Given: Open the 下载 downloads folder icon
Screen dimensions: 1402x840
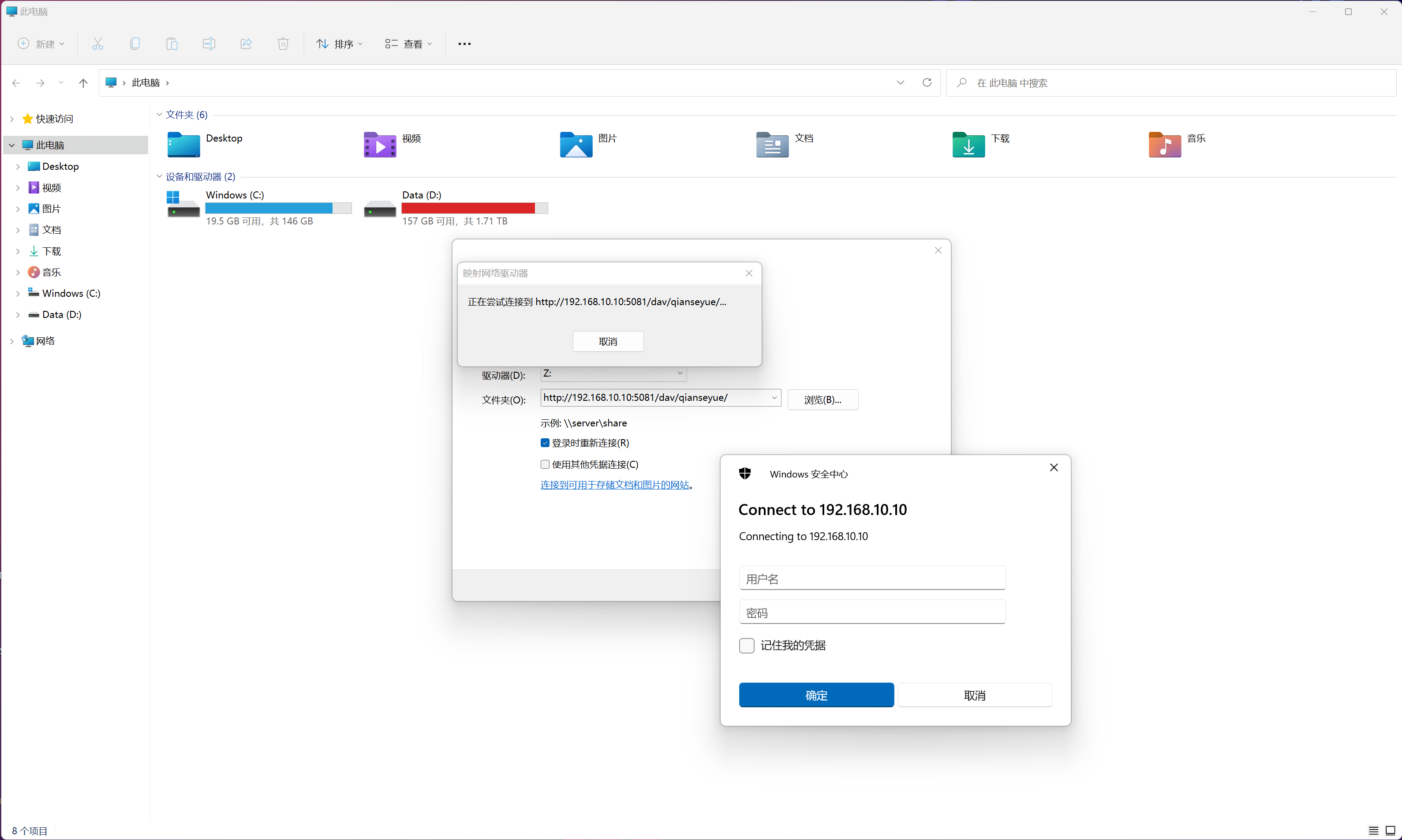Looking at the screenshot, I should pos(968,145).
